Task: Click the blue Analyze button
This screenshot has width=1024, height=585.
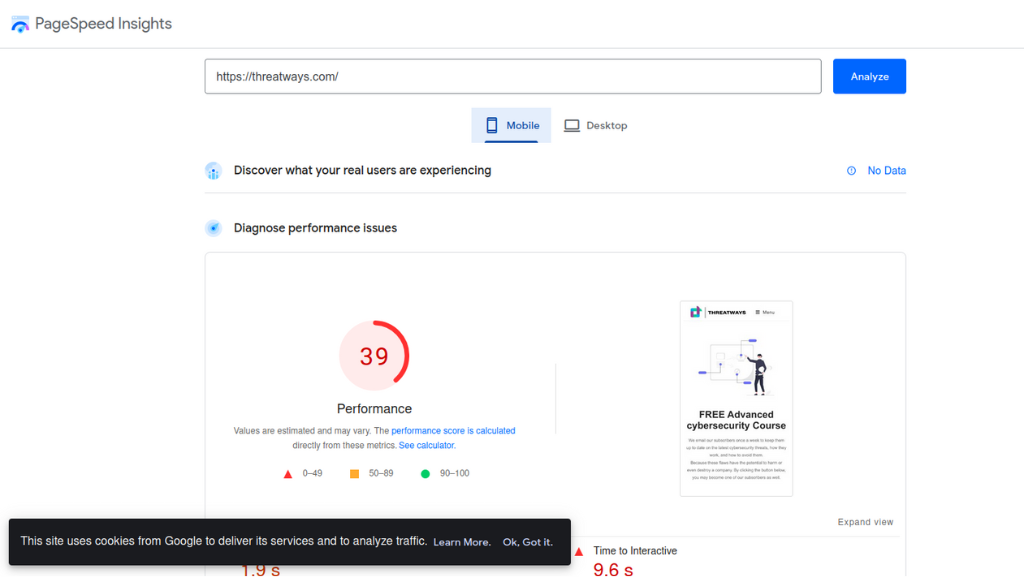Action: pos(869,76)
